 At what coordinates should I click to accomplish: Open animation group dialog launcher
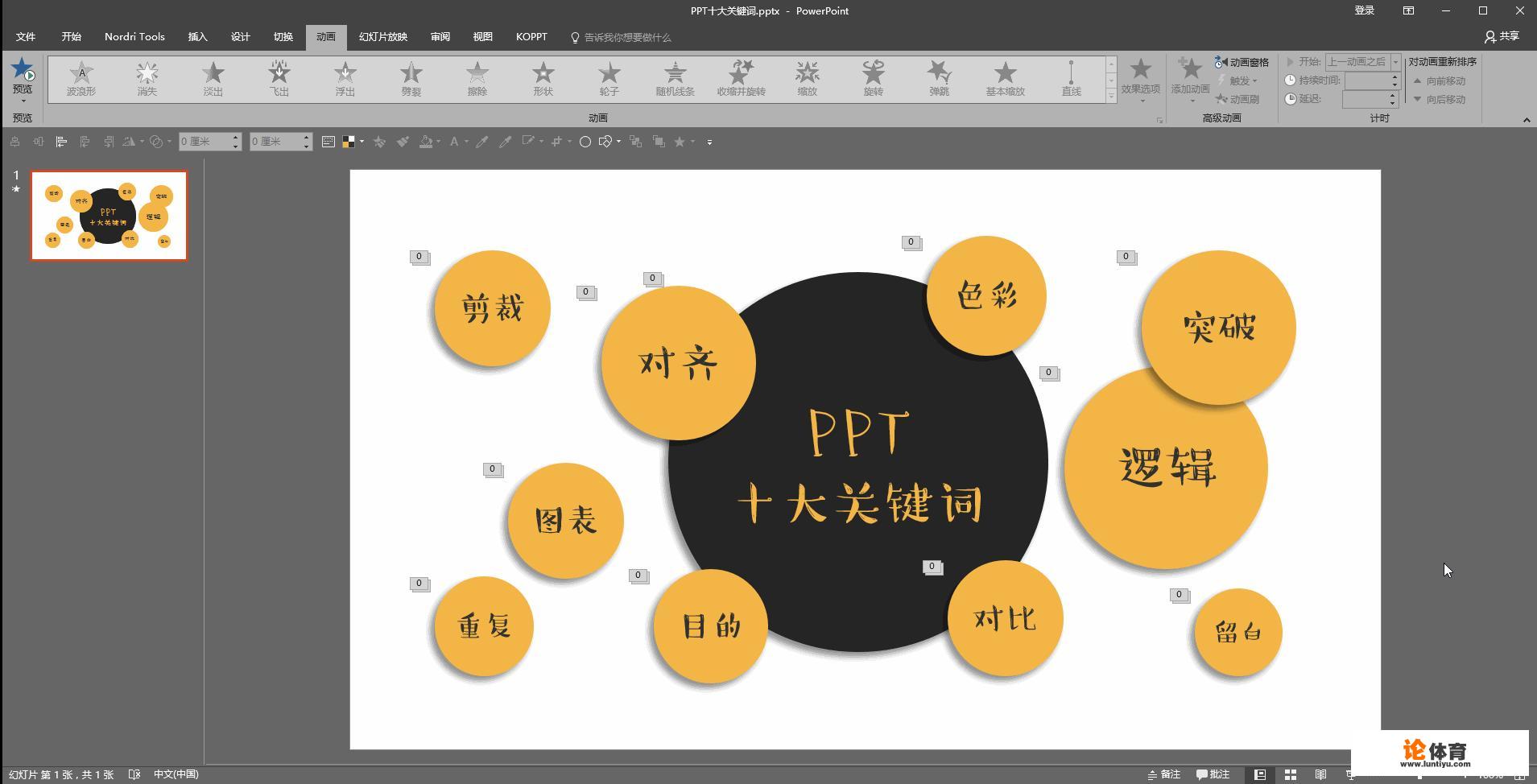pyautogui.click(x=1159, y=120)
